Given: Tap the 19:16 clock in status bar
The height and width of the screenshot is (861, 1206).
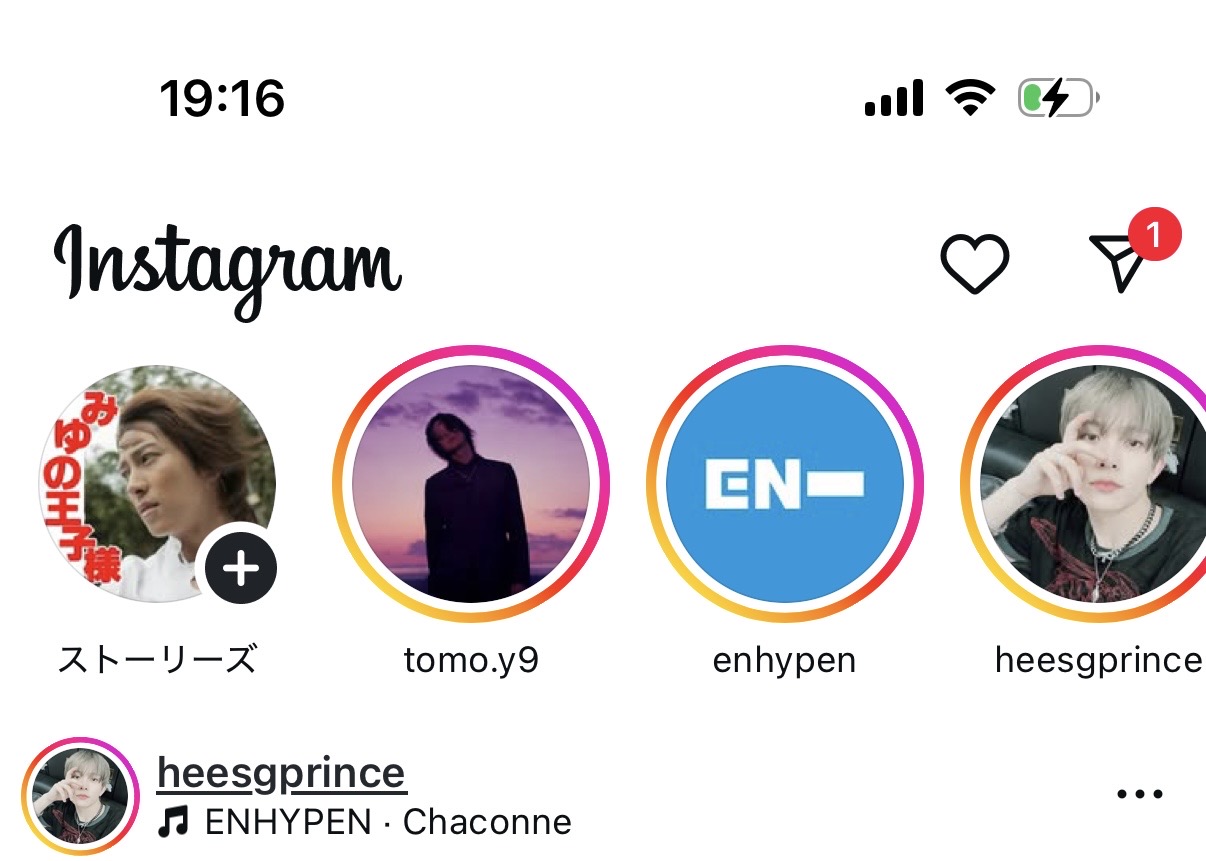Looking at the screenshot, I should [222, 99].
